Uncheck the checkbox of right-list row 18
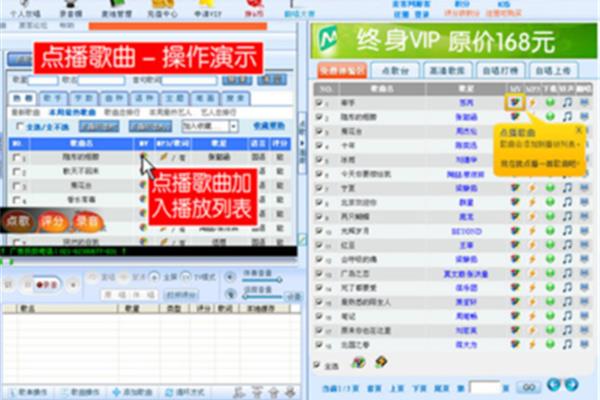 click(318, 344)
